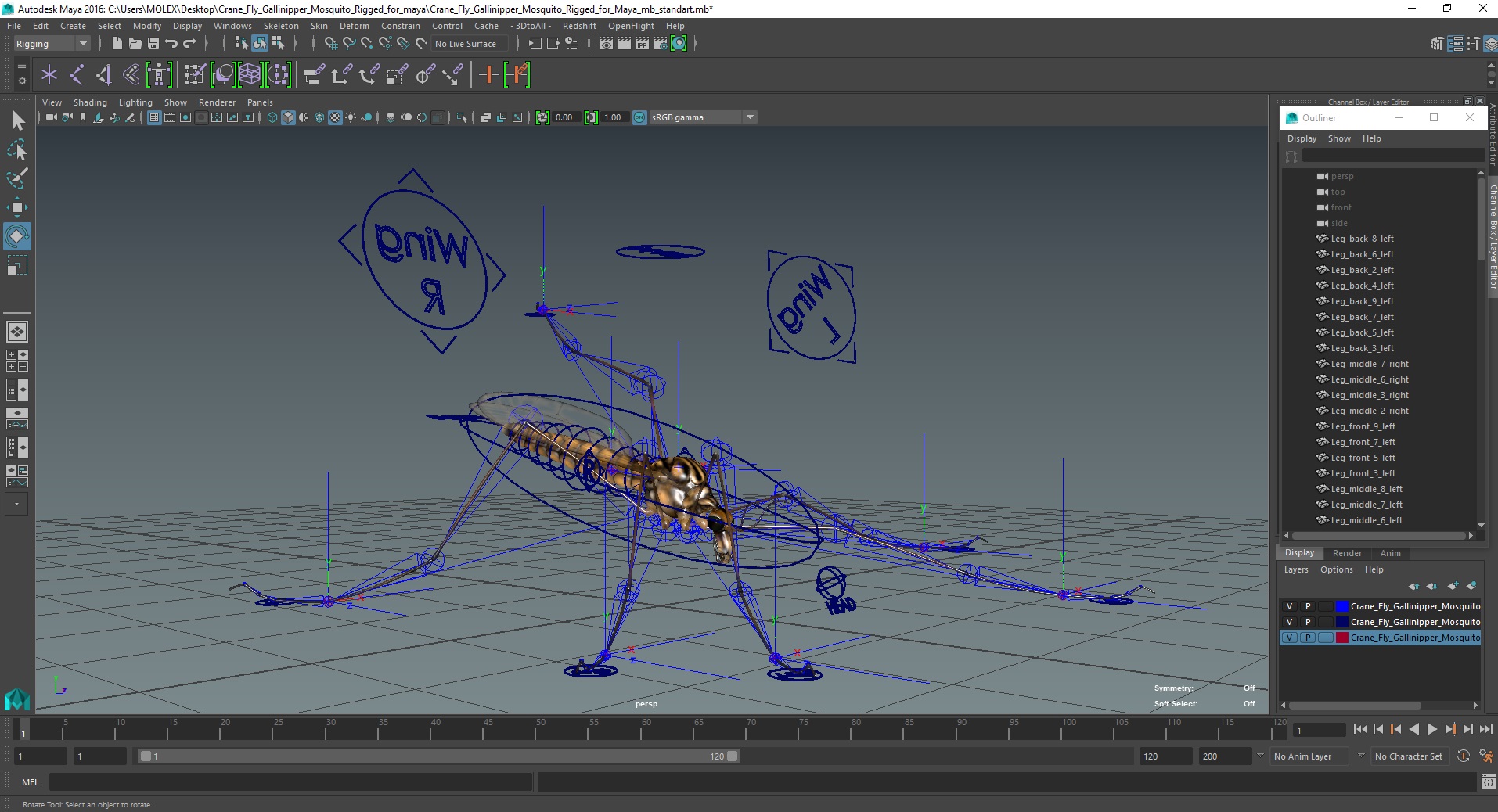Click No Live Surface field
The height and width of the screenshot is (812, 1498).
coord(469,44)
